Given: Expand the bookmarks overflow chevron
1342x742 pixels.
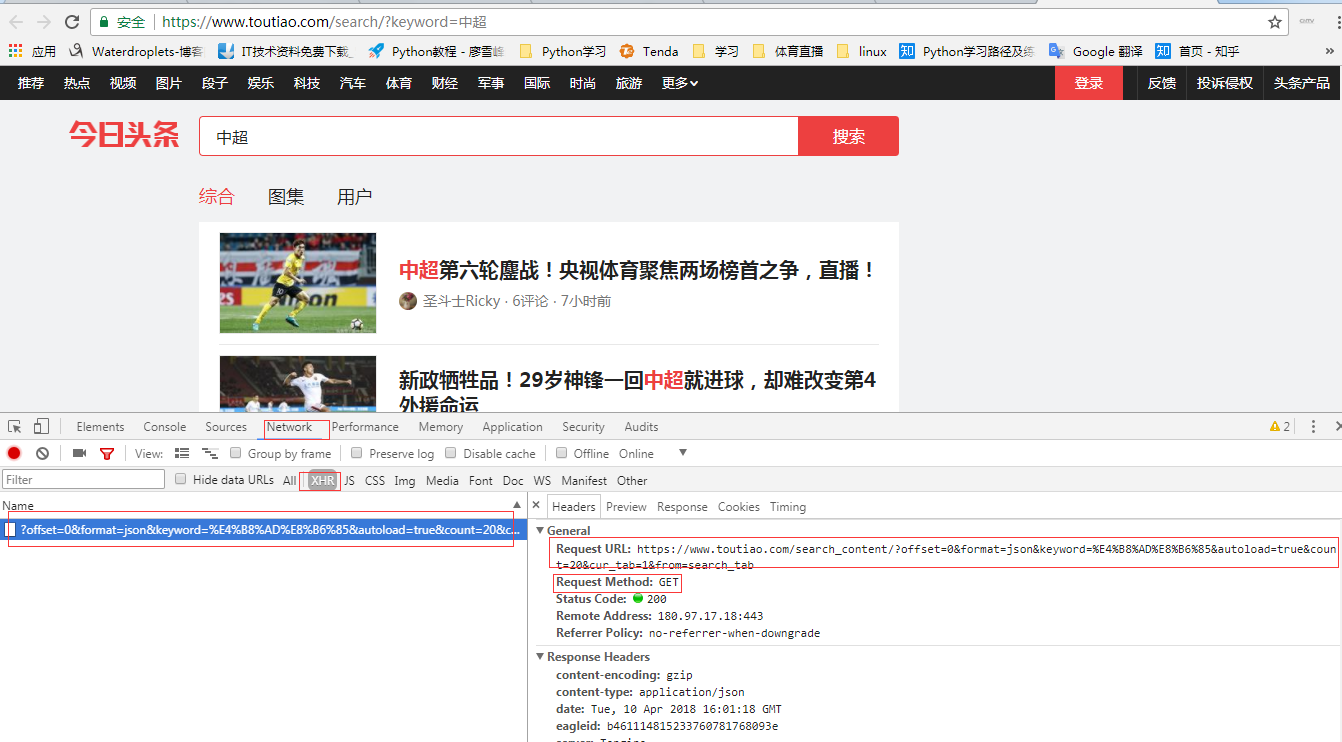Looking at the screenshot, I should (x=1329, y=51).
